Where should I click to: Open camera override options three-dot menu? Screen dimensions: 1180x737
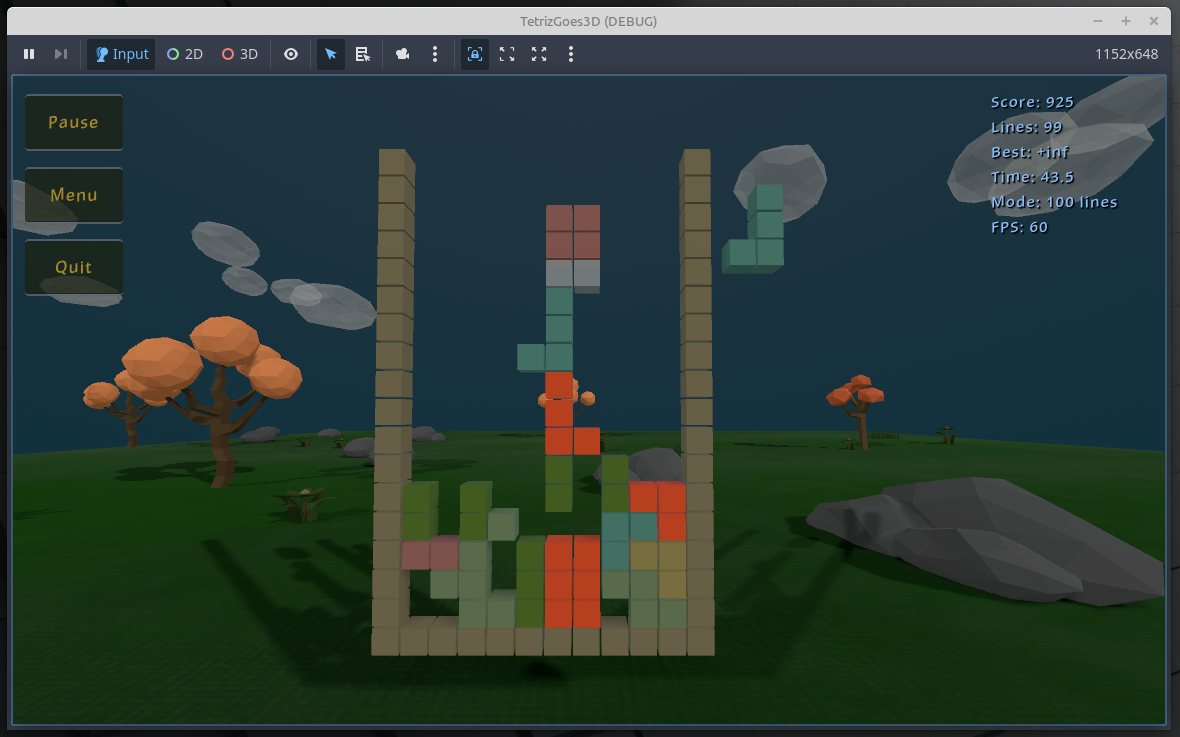pyautogui.click(x=435, y=54)
